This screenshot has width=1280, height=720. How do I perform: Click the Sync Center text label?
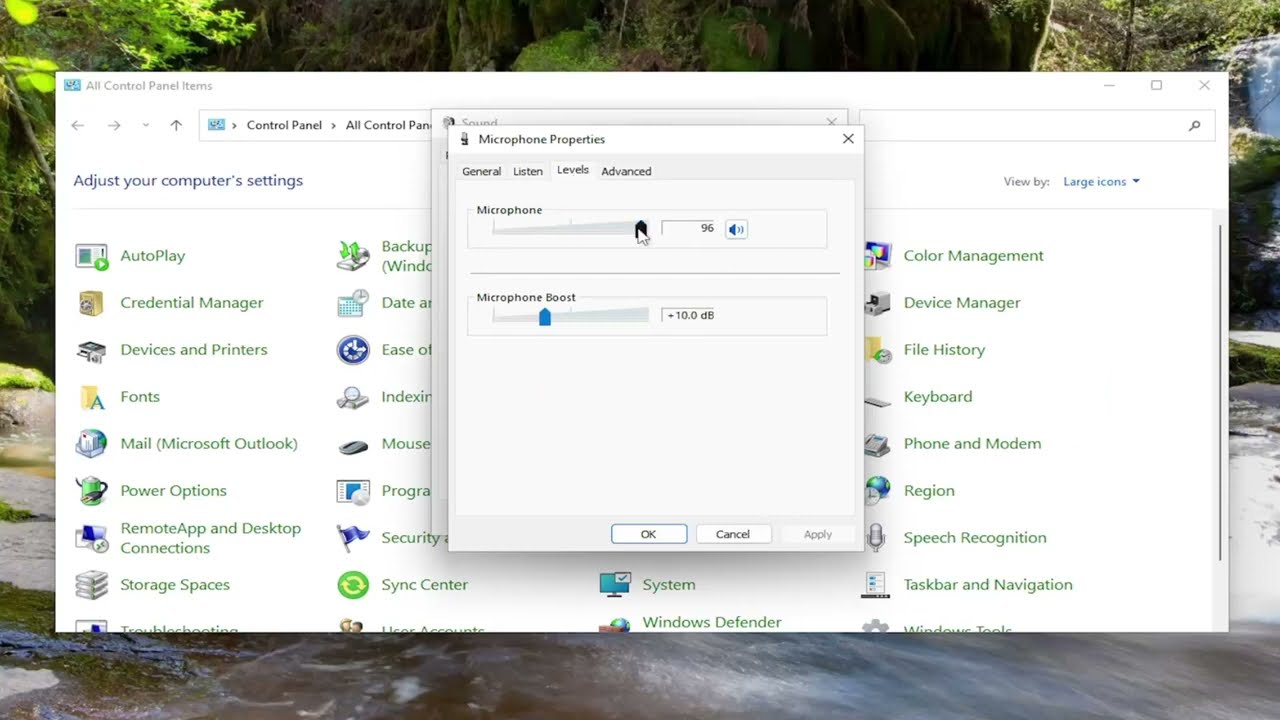point(424,585)
